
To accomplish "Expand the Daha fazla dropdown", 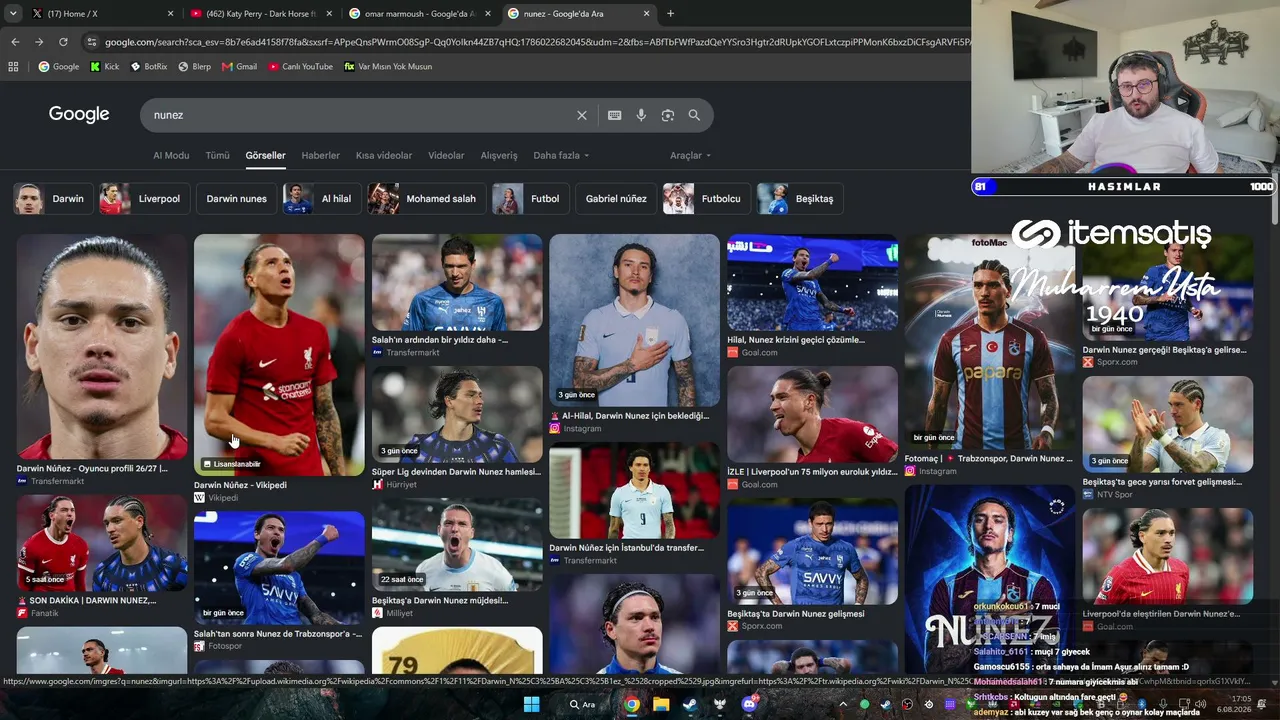I will tap(561, 156).
